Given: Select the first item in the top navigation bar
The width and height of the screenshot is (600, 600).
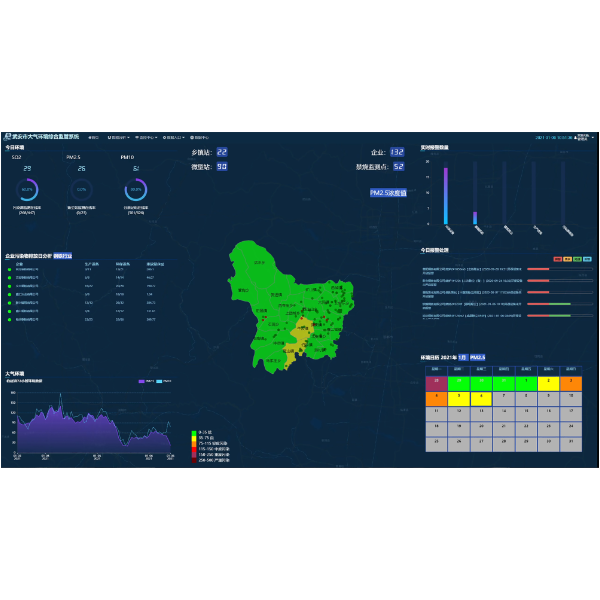Looking at the screenshot, I should (94, 137).
